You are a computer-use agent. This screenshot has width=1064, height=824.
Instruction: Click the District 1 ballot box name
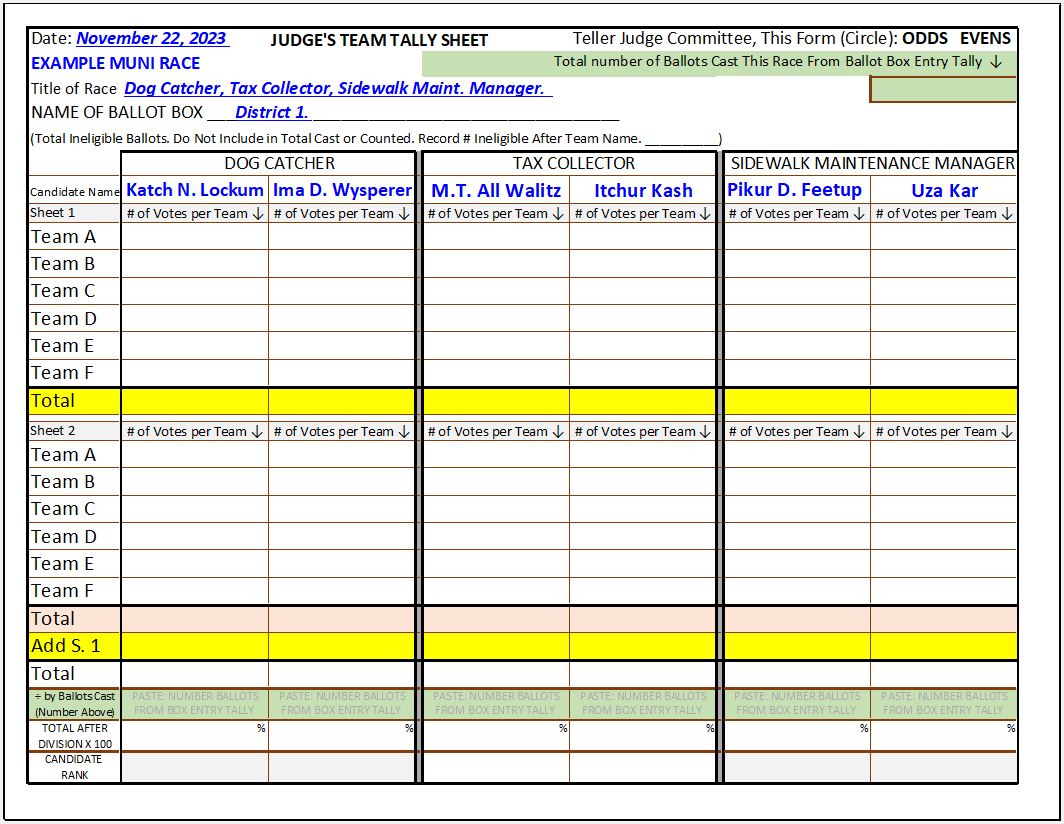point(271,113)
